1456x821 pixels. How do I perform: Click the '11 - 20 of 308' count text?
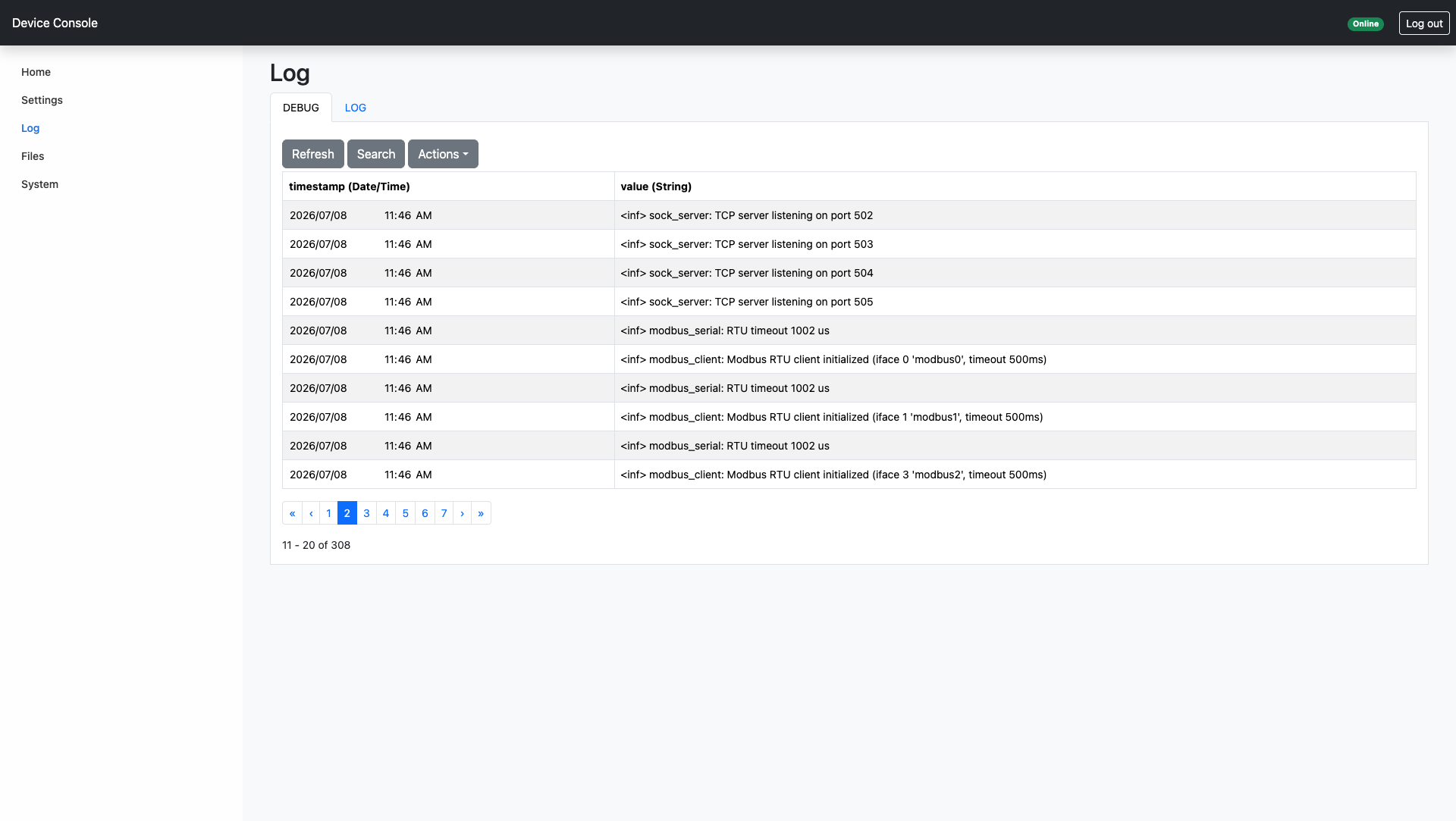pos(316,545)
